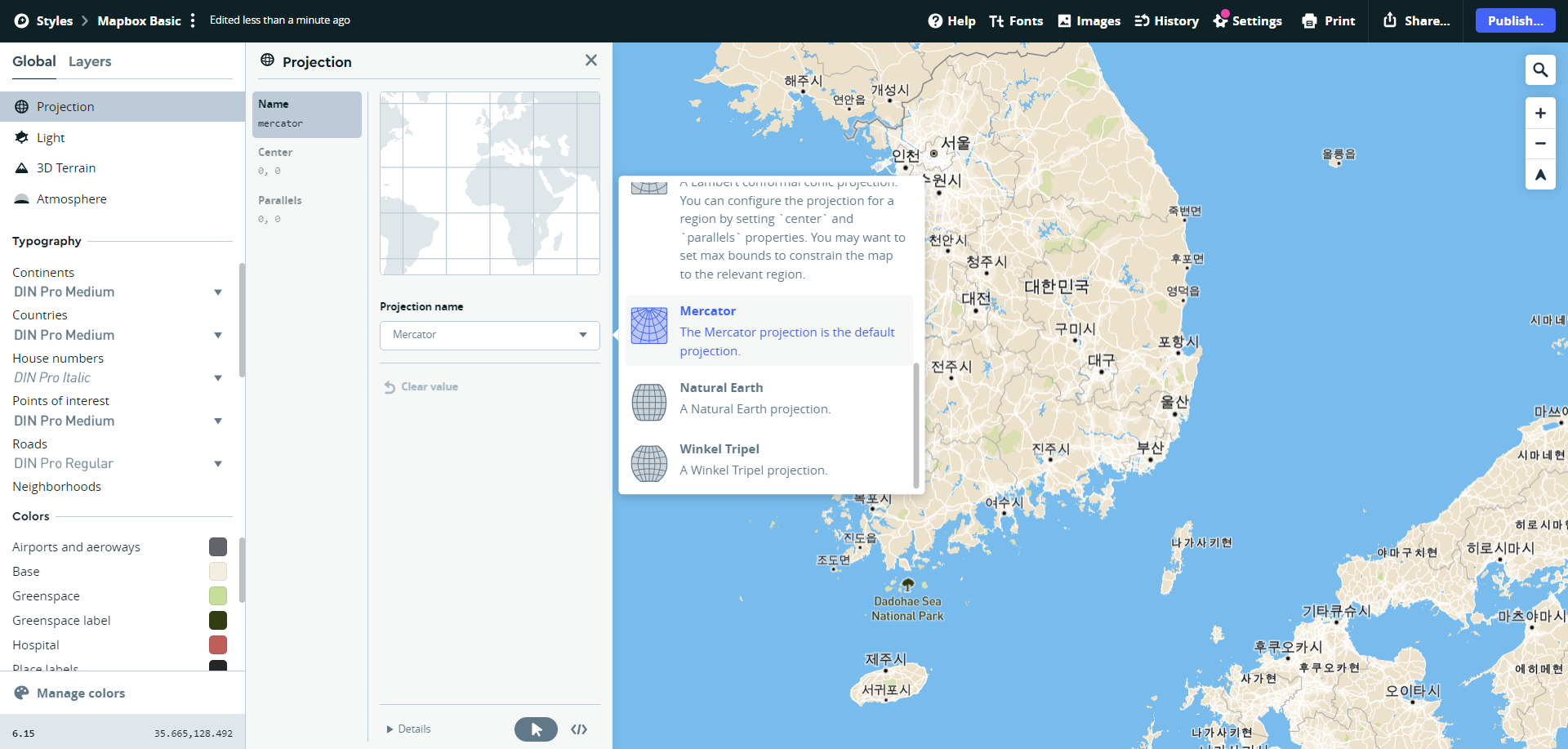
Task: Click the Base color swatch
Action: pyautogui.click(x=218, y=572)
